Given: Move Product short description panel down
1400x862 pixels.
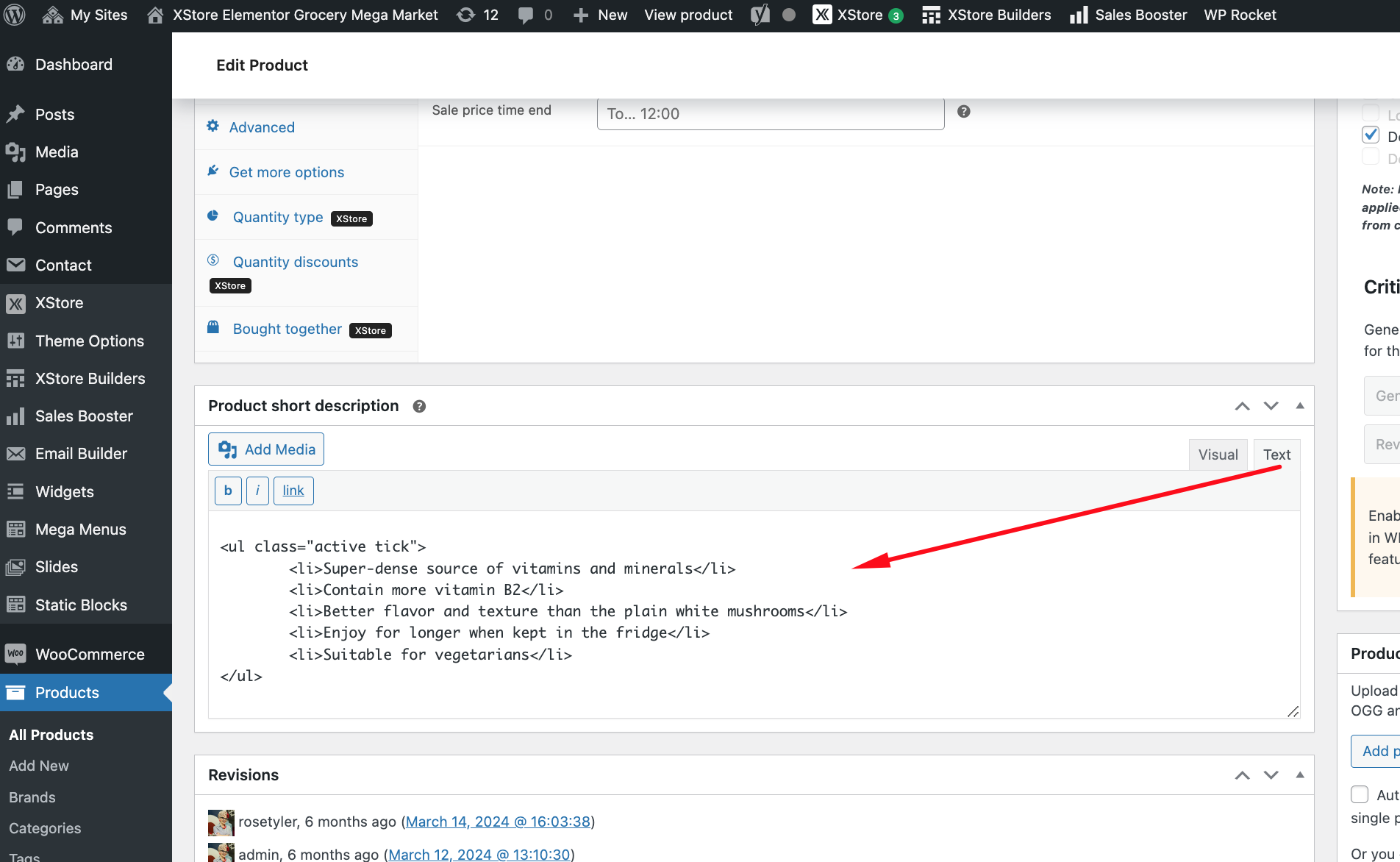Looking at the screenshot, I should [x=1271, y=406].
